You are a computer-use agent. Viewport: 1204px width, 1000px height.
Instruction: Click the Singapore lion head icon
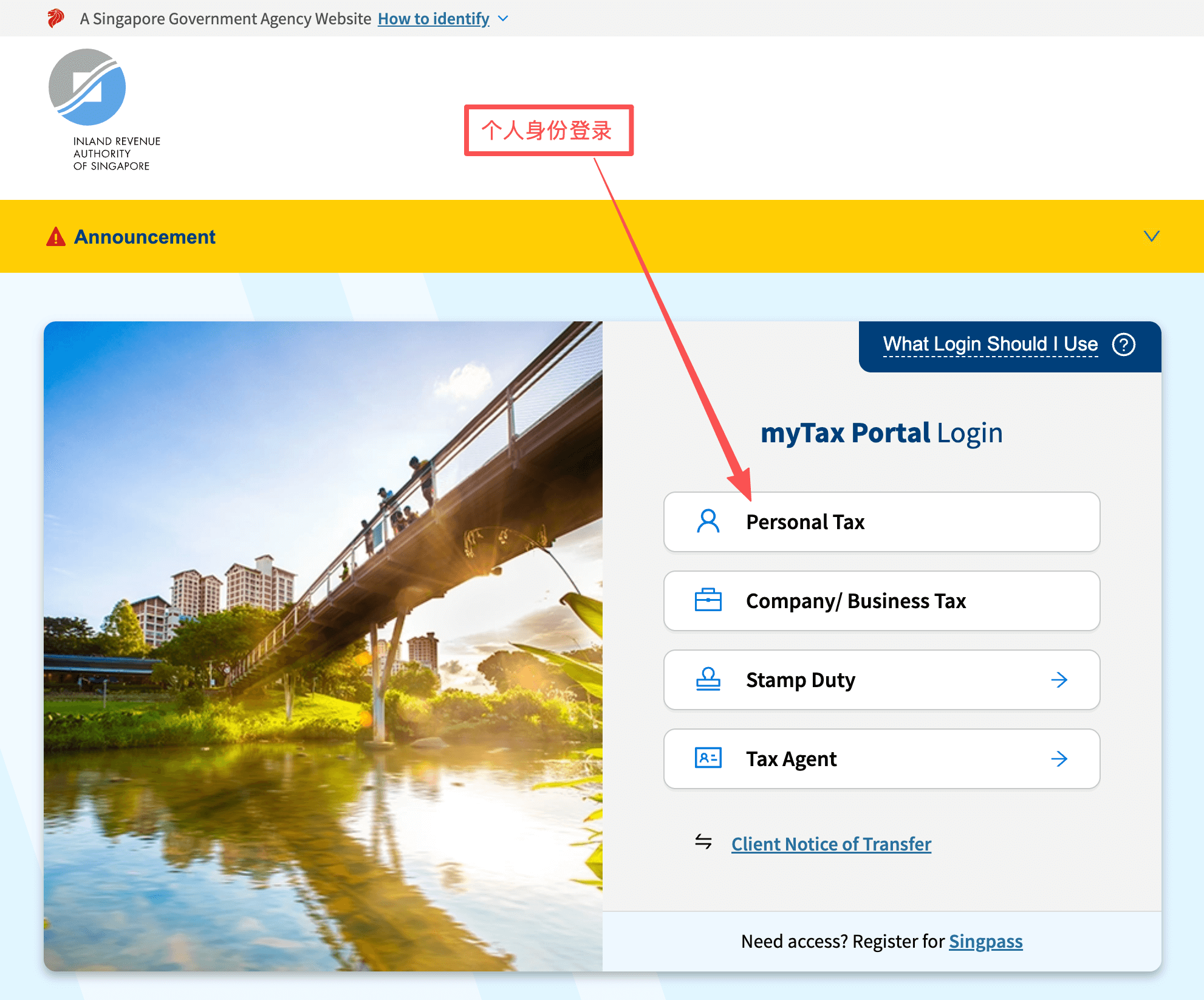(56, 18)
